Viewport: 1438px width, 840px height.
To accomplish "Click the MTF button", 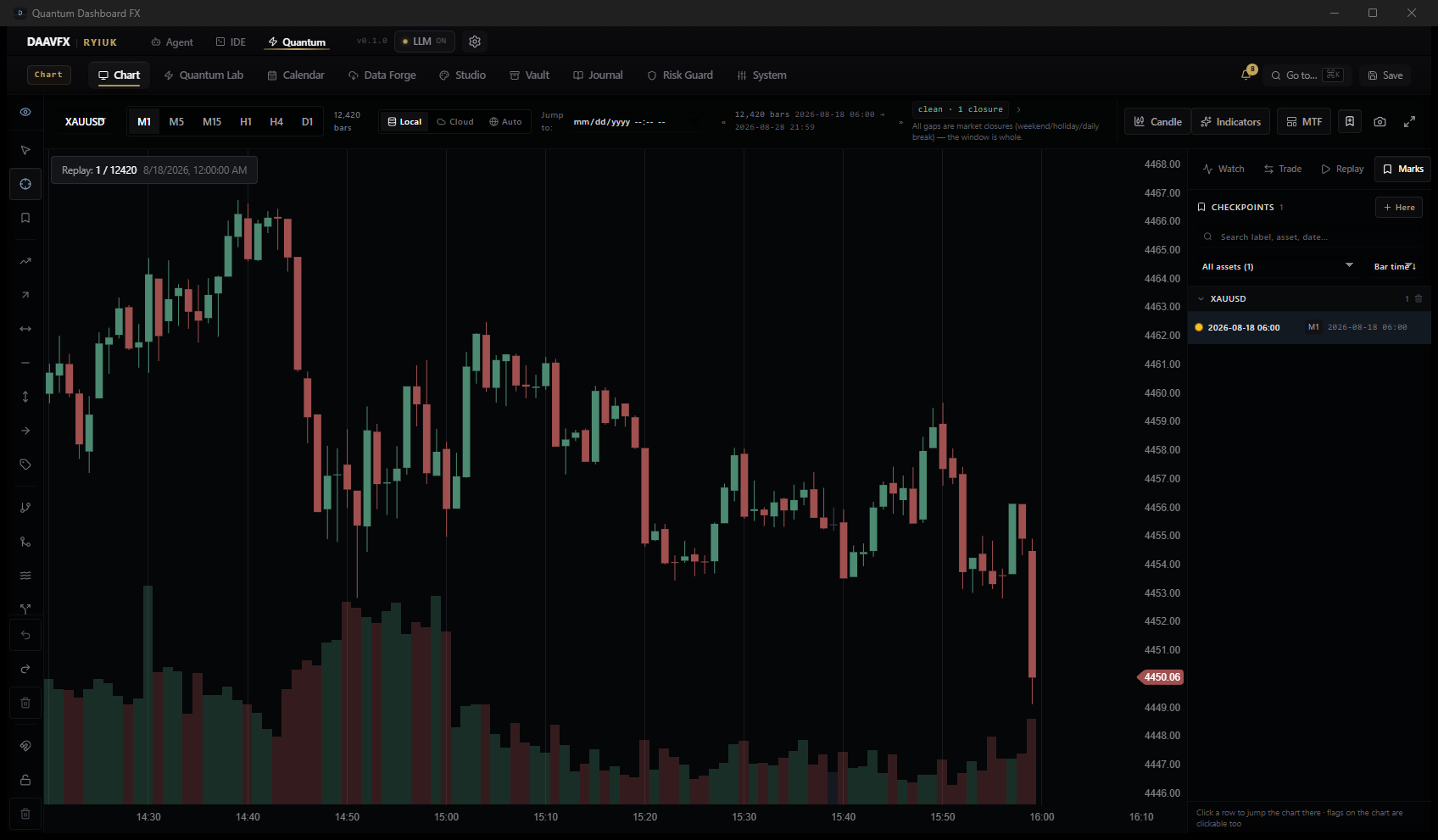I will 1304,122.
